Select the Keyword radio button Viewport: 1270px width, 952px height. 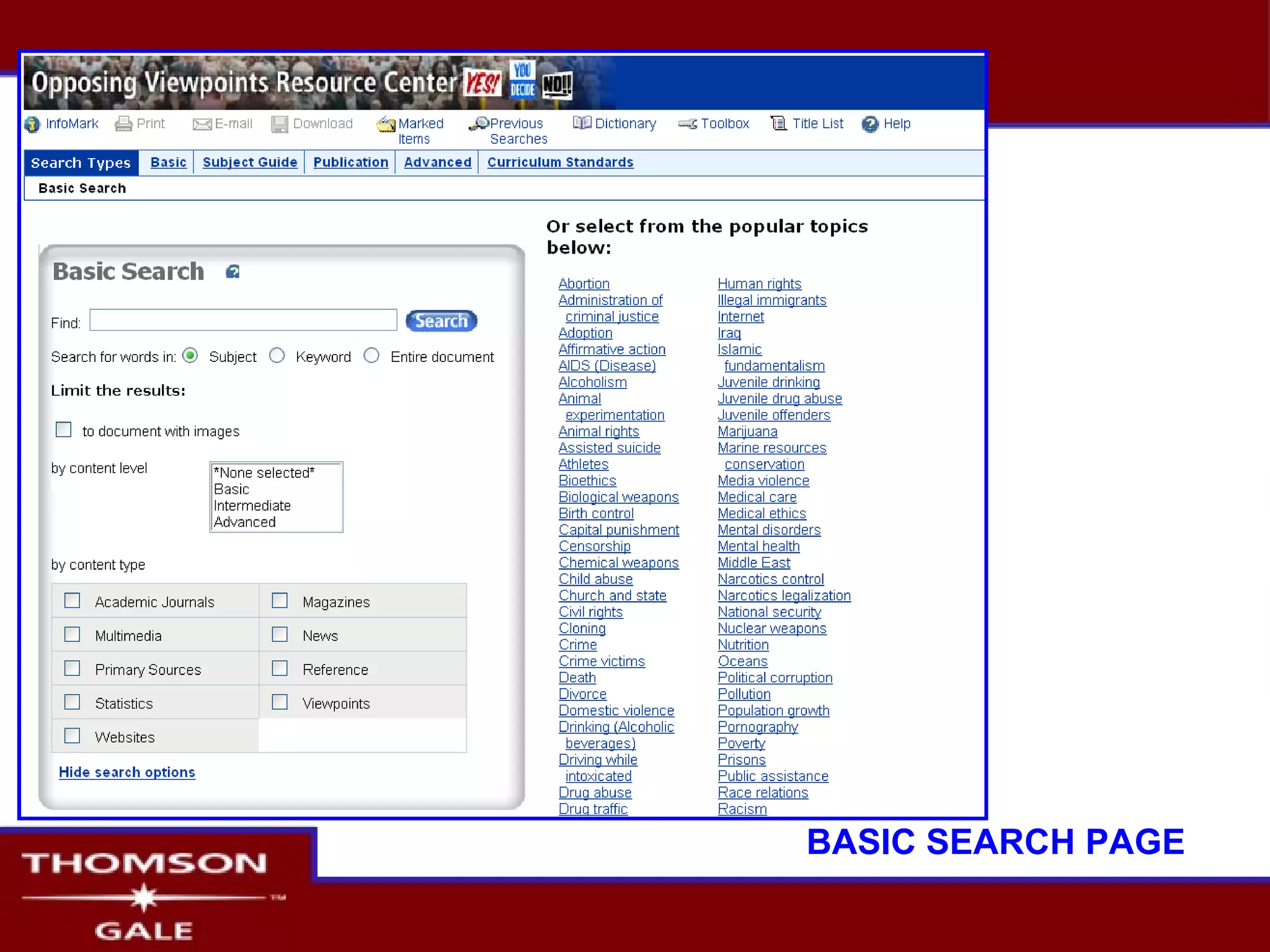(x=277, y=356)
